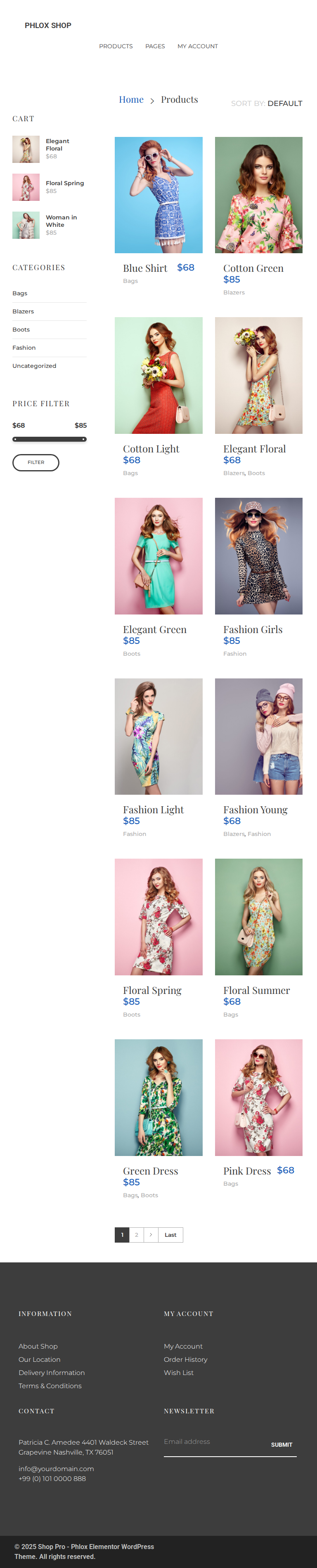
Task: Open the Blue Shirt product image
Action: 158,195
